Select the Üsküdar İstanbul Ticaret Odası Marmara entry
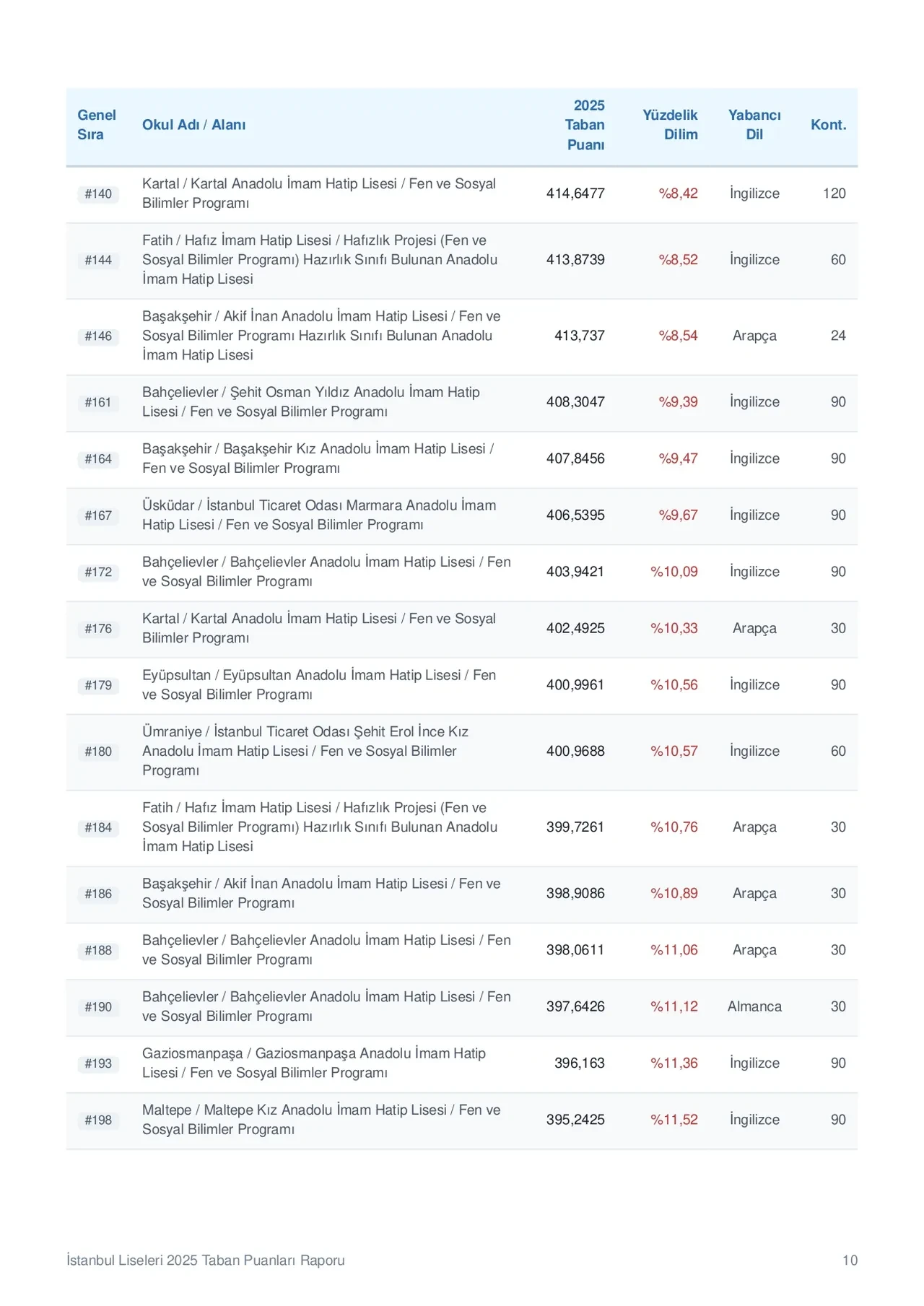 click(x=319, y=515)
